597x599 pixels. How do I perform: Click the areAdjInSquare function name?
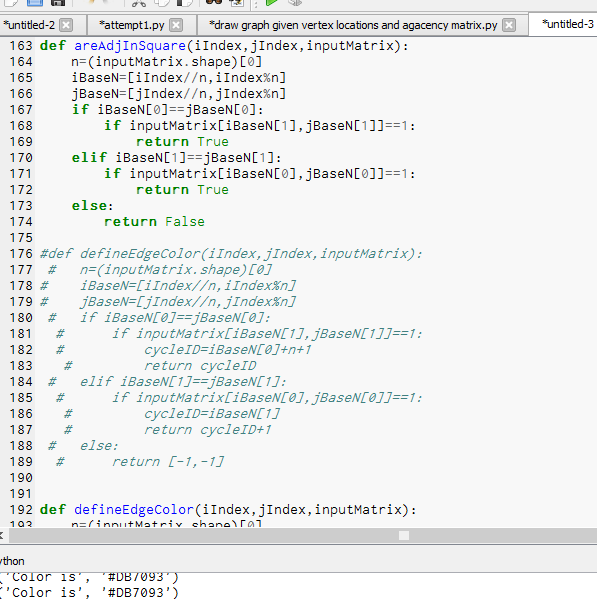(x=130, y=46)
